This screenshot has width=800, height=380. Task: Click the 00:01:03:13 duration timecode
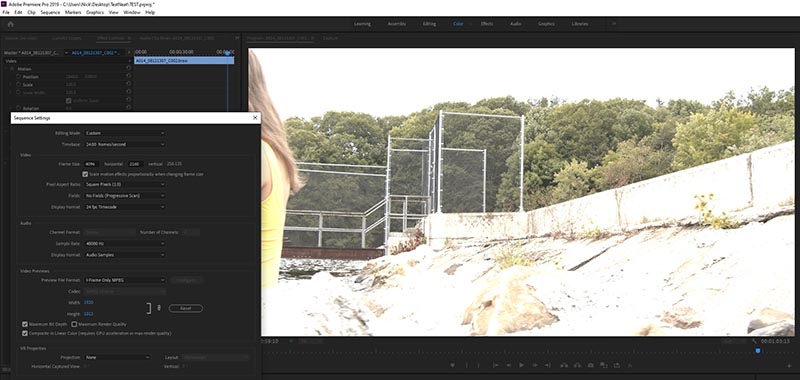pos(776,341)
